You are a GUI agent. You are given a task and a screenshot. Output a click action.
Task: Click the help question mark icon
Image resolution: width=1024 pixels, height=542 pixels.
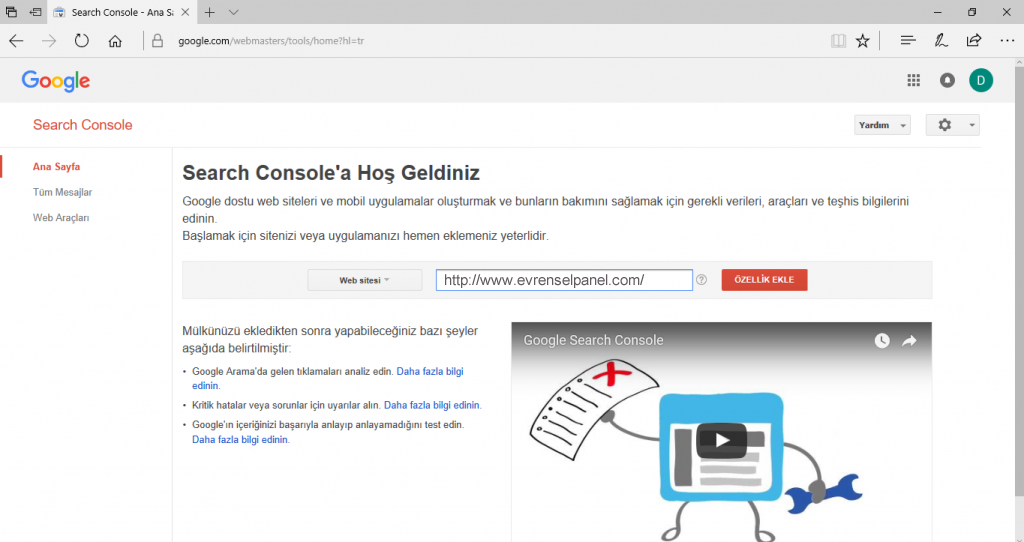[701, 279]
